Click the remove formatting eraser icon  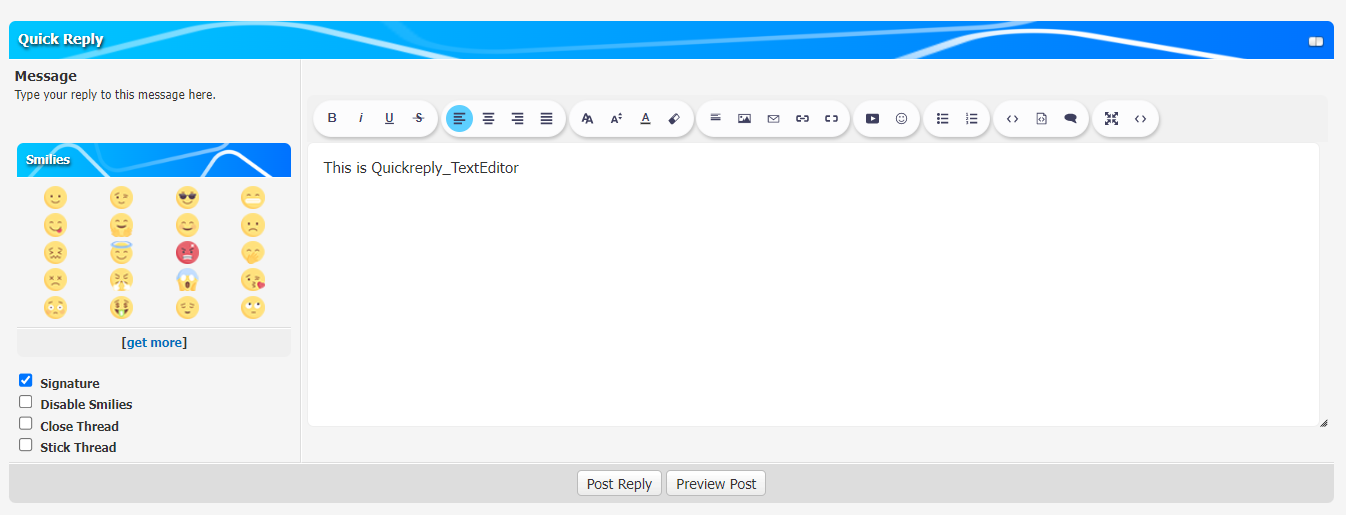674,118
